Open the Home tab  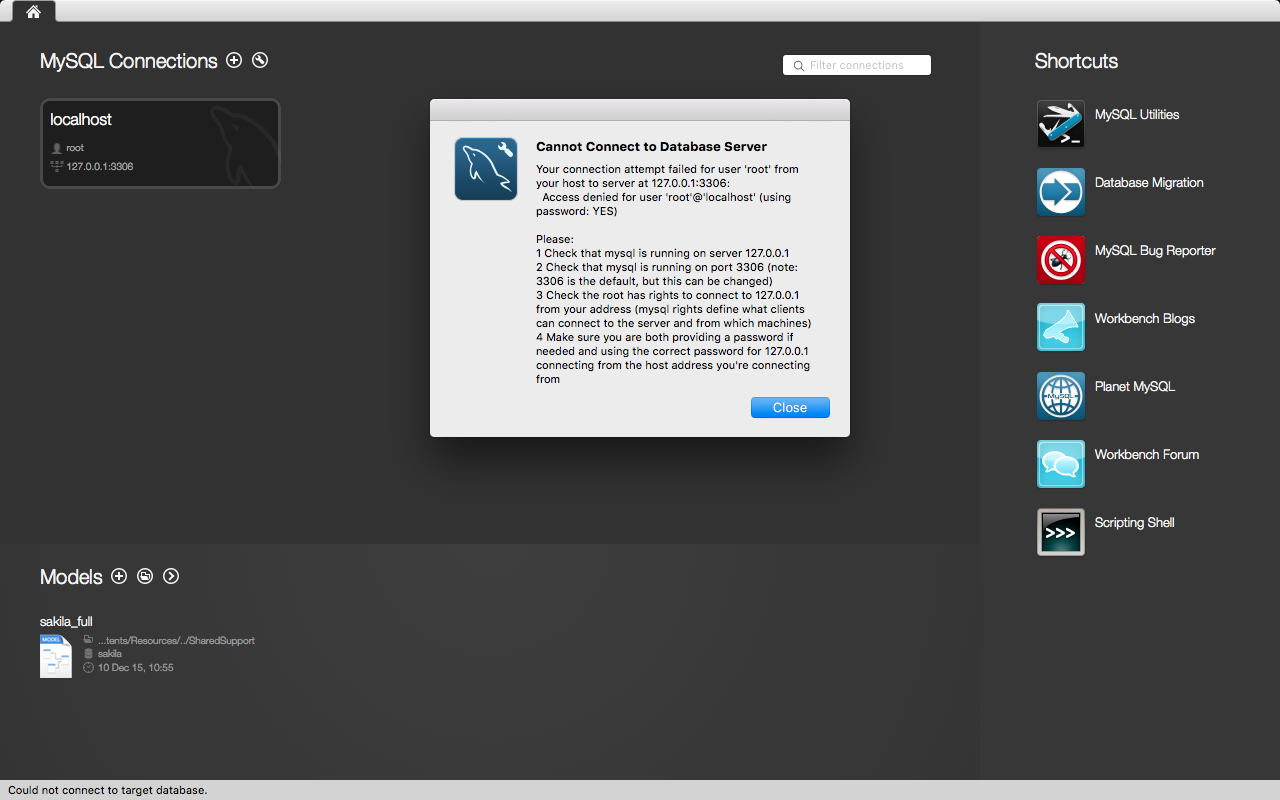coord(33,12)
